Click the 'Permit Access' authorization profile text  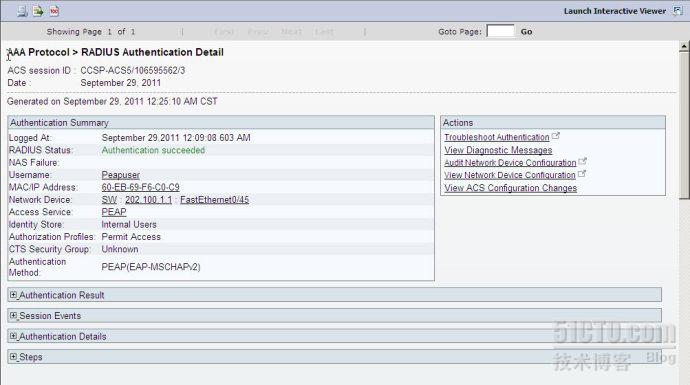(131, 237)
